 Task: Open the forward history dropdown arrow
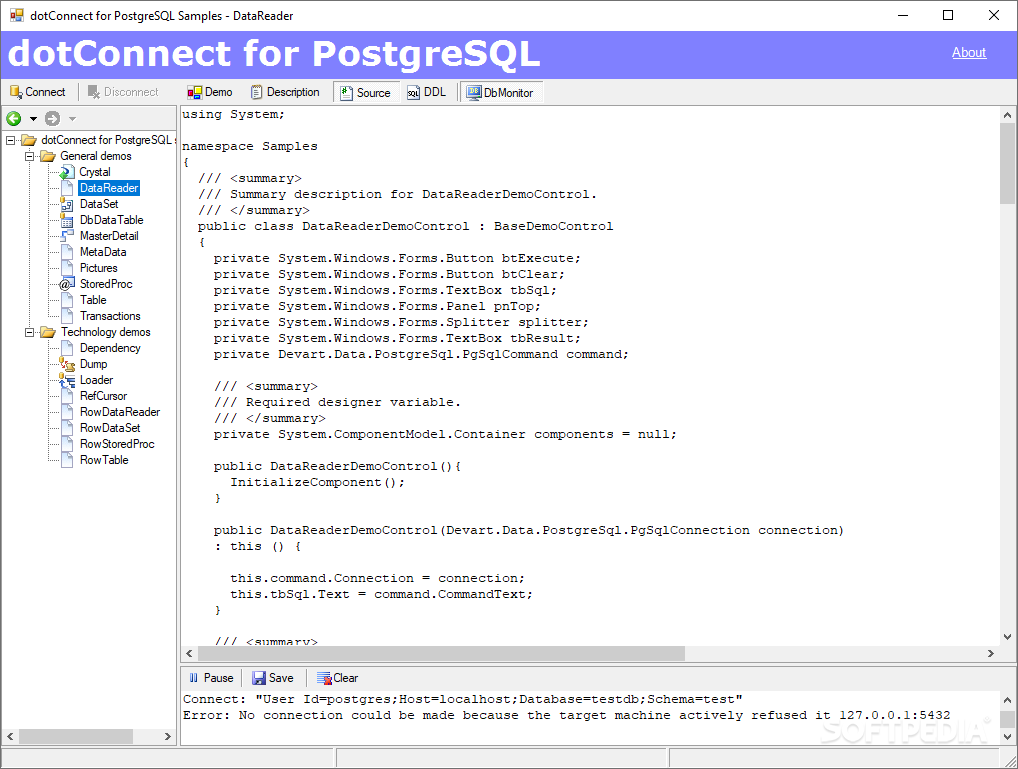(72, 119)
